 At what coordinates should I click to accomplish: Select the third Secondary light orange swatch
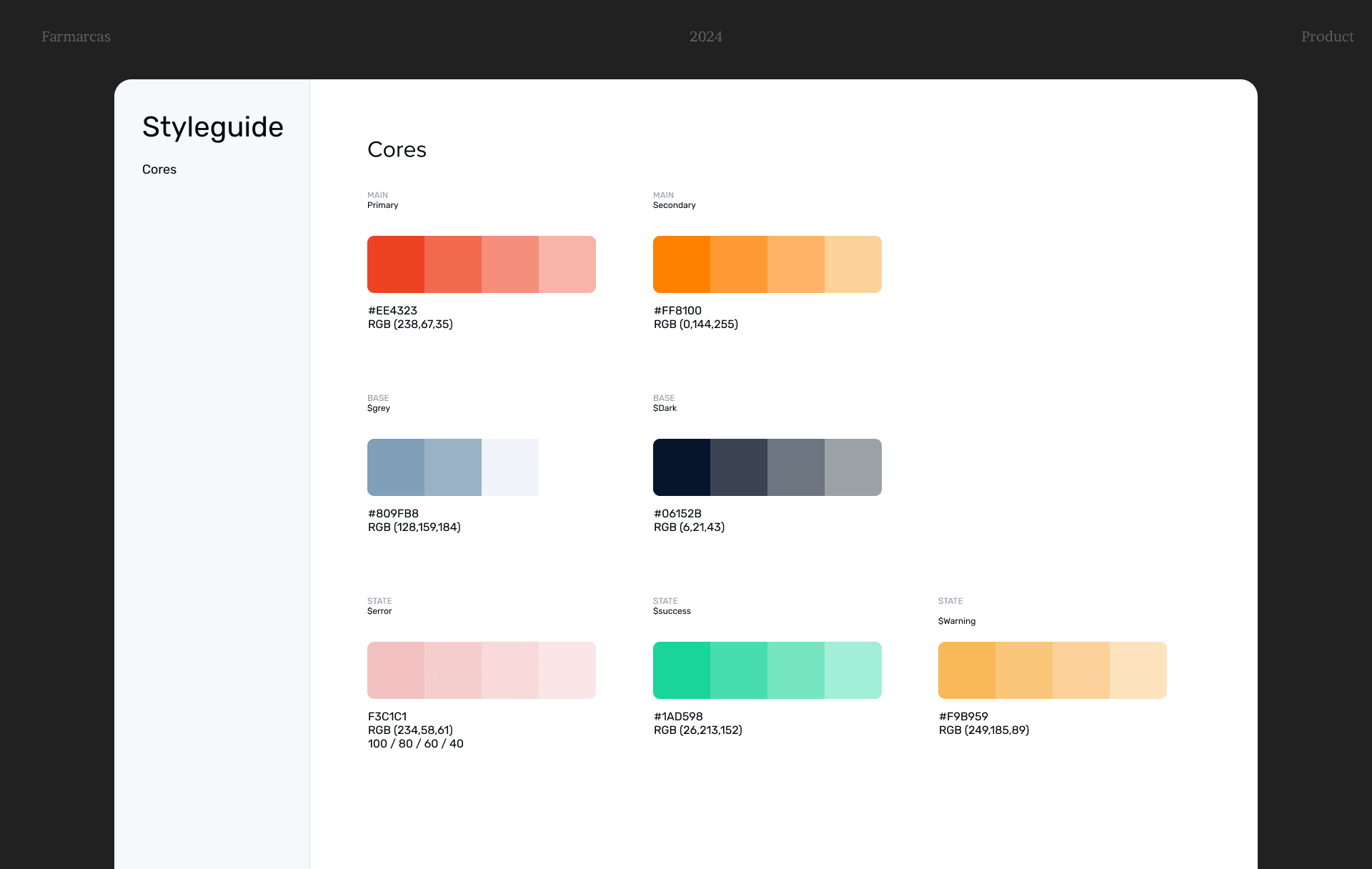pos(796,264)
